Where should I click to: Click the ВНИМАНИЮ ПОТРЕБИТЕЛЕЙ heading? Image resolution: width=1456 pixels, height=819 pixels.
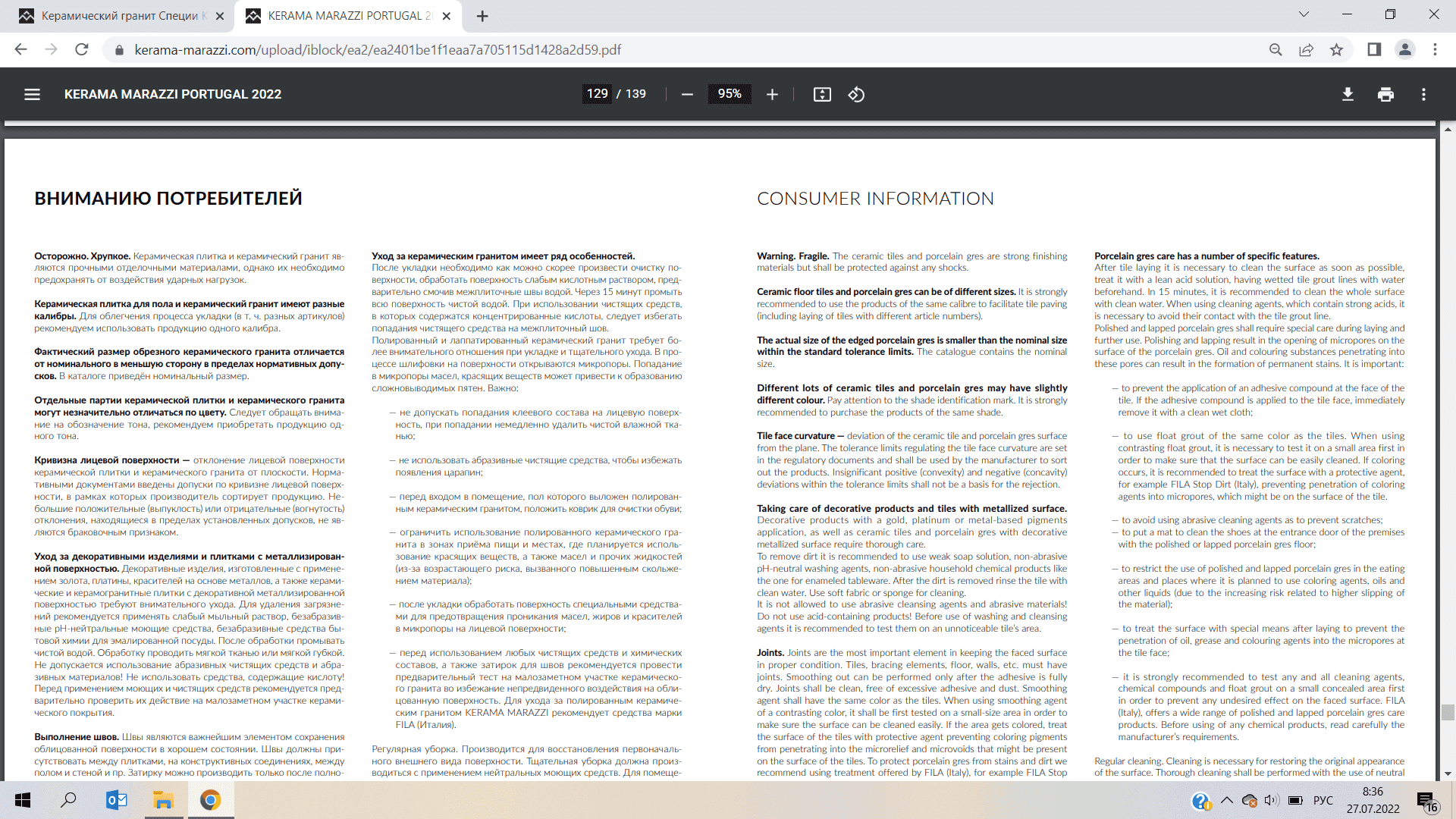[168, 199]
